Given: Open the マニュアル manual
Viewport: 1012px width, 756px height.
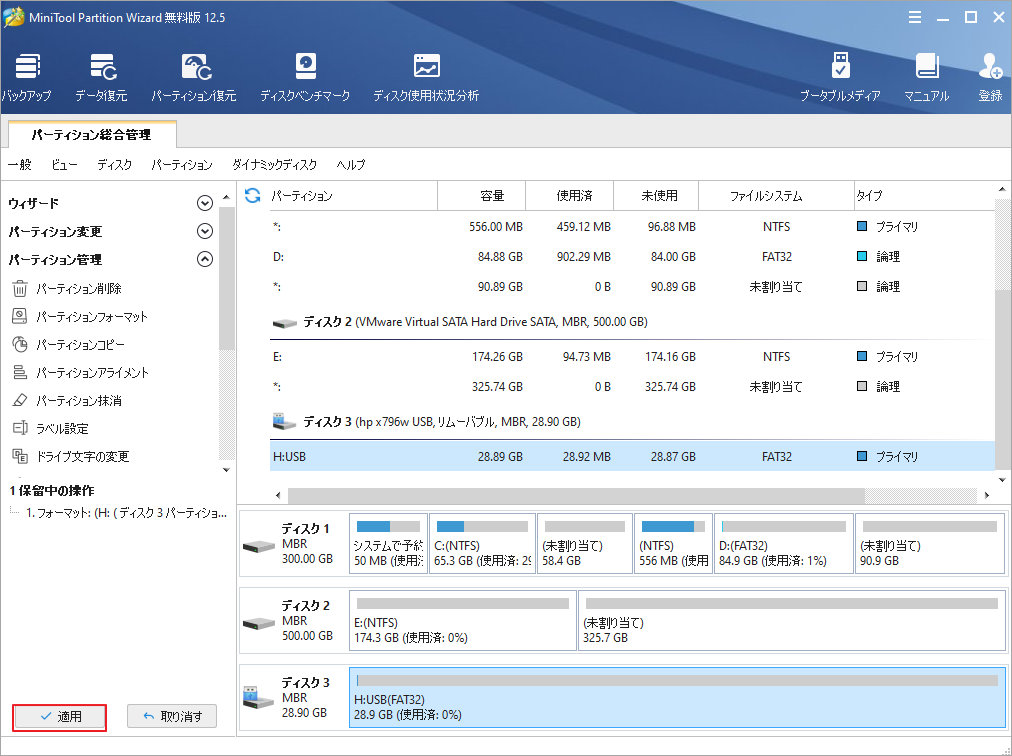Looking at the screenshot, I should click(928, 76).
